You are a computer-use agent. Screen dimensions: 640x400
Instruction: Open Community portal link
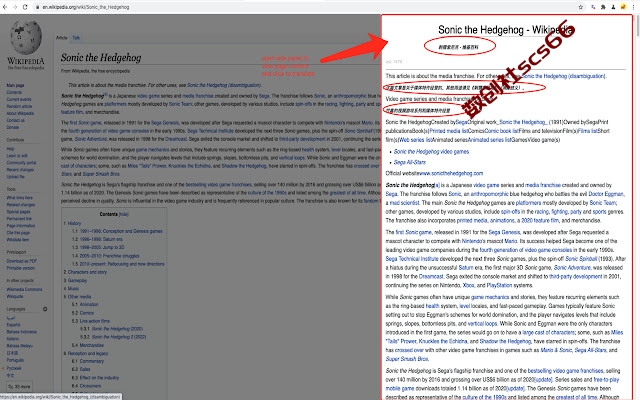coord(21,162)
